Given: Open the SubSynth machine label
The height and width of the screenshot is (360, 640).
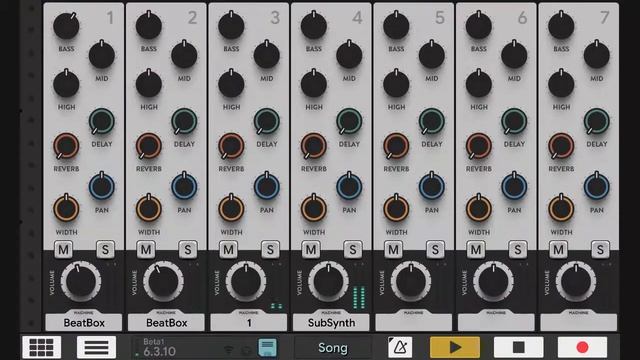Looking at the screenshot, I should (331, 322).
